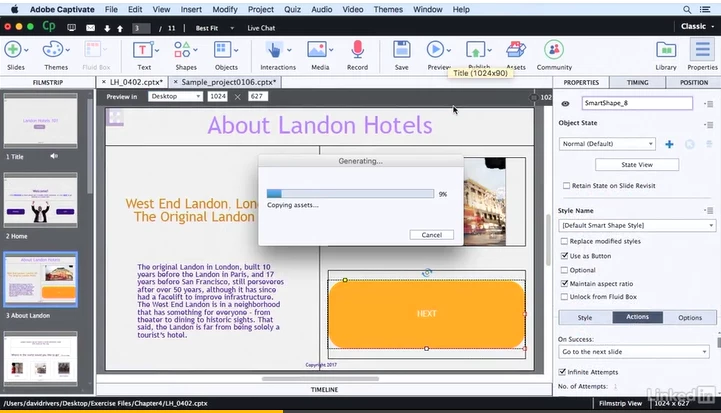Open the Assets icon
721x413 pixels.
pyautogui.click(x=516, y=49)
